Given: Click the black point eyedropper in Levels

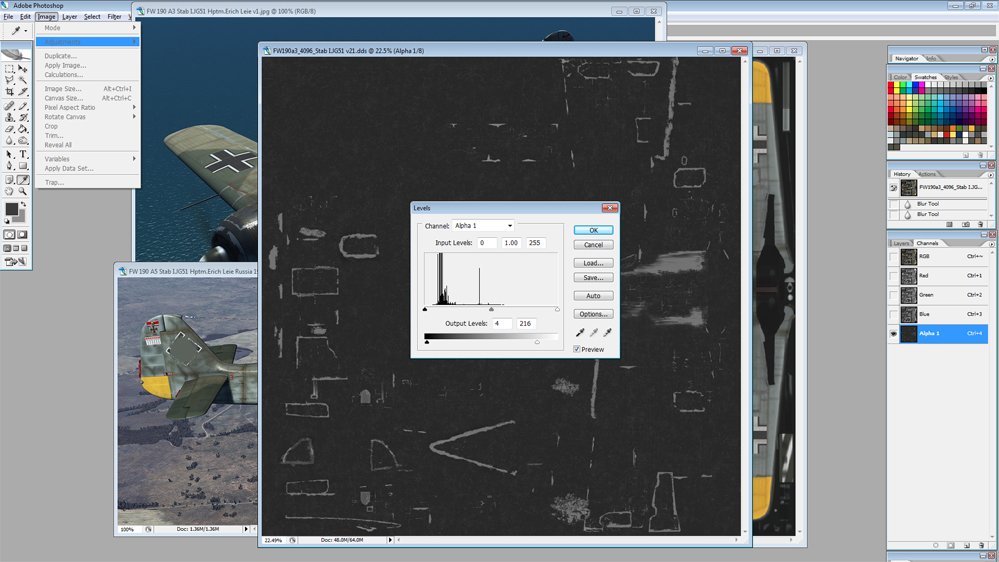Looking at the screenshot, I should tap(579, 332).
